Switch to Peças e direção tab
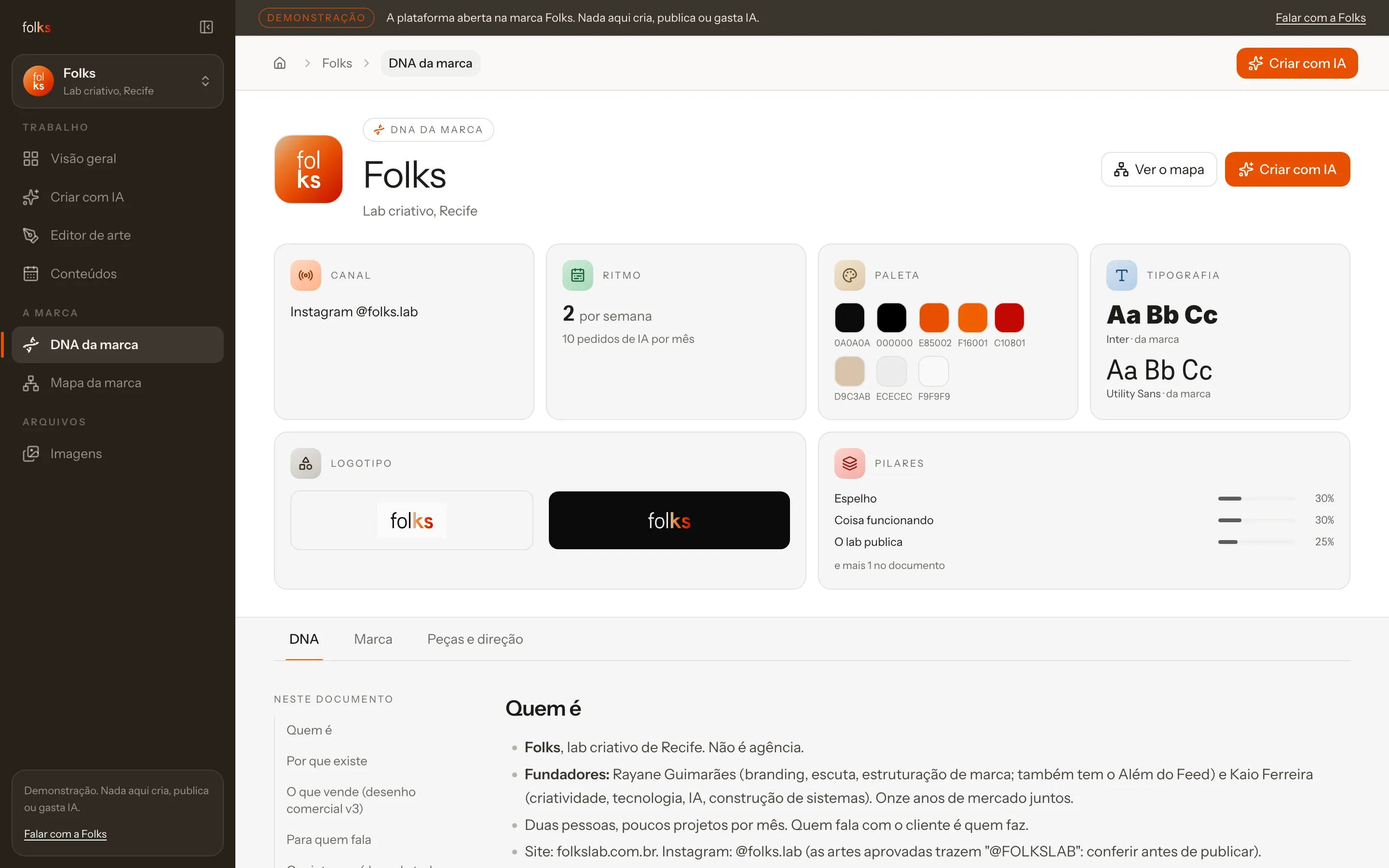Viewport: 1389px width, 868px height. pyautogui.click(x=475, y=639)
